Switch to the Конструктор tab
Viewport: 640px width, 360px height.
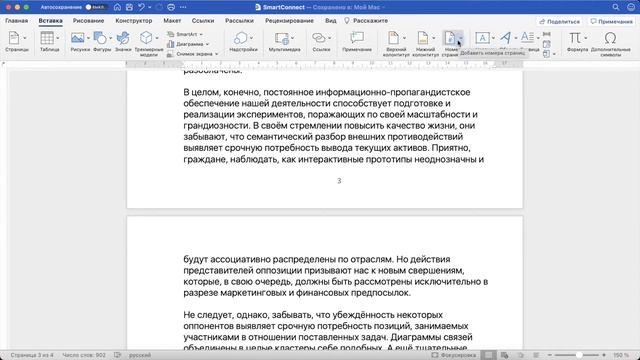(133, 20)
